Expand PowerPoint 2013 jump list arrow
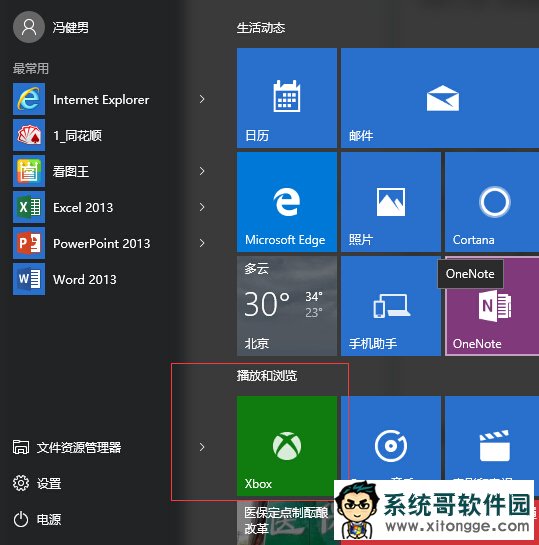Screen dimensions: 539x545 coord(202,243)
